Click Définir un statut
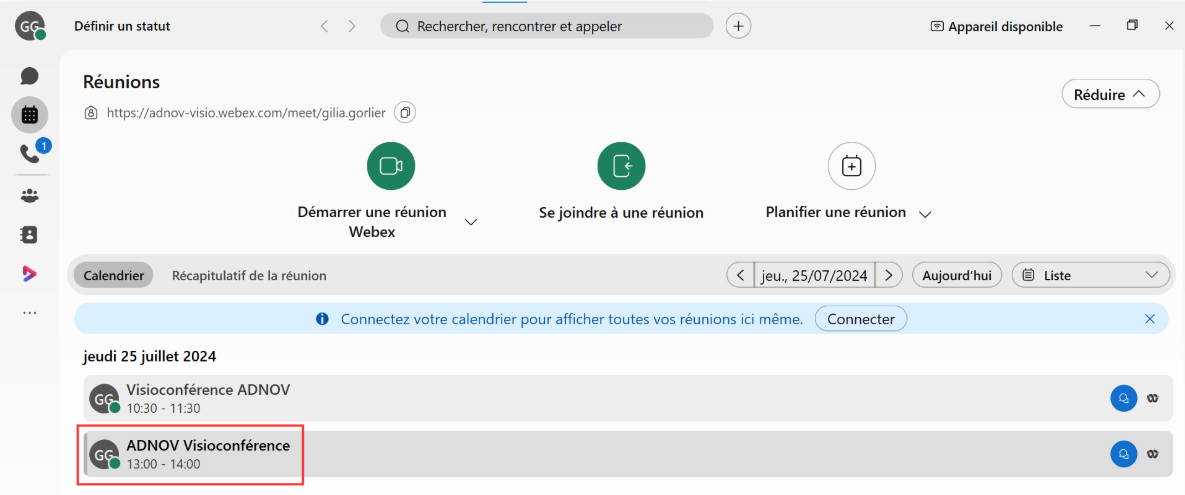Screen dimensions: 1185x495 coord(122,26)
